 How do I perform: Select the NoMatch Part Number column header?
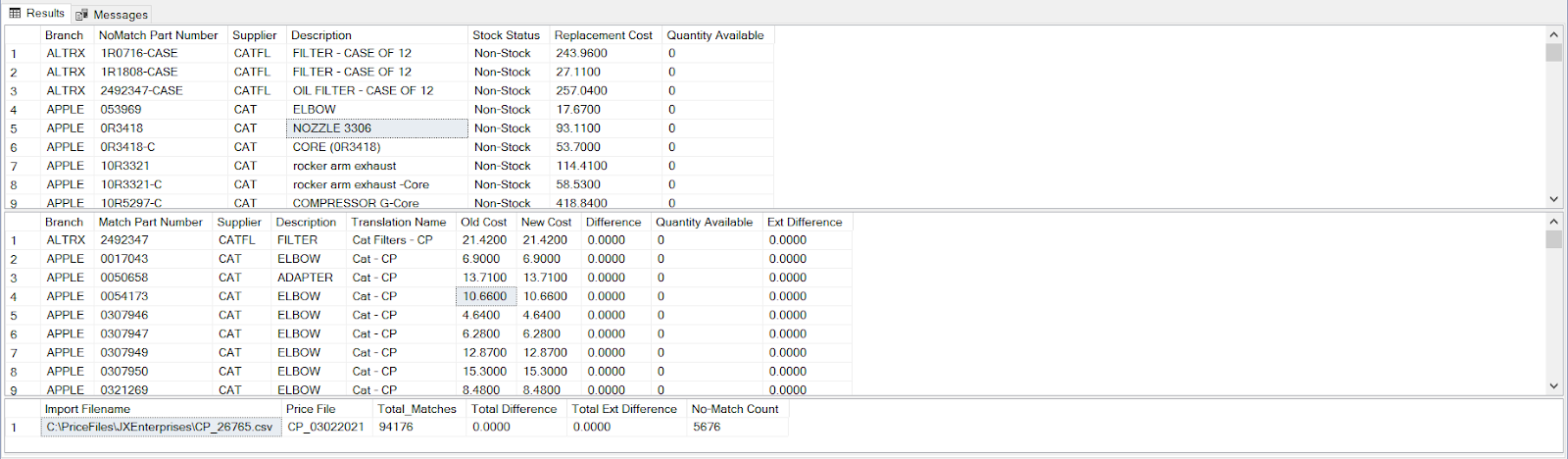pyautogui.click(x=161, y=35)
